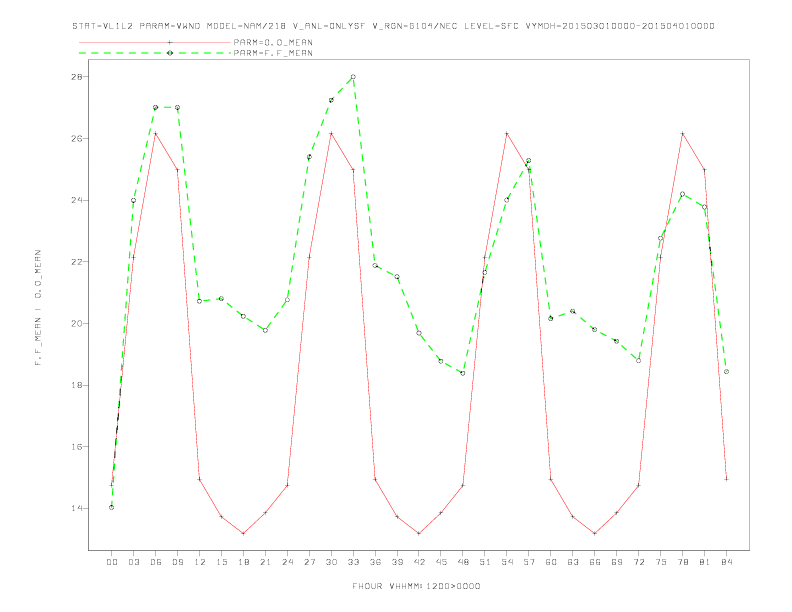This screenshot has height=612, width=792.
Task: Click the x-axis tick label 36
Action: pyautogui.click(x=375, y=562)
